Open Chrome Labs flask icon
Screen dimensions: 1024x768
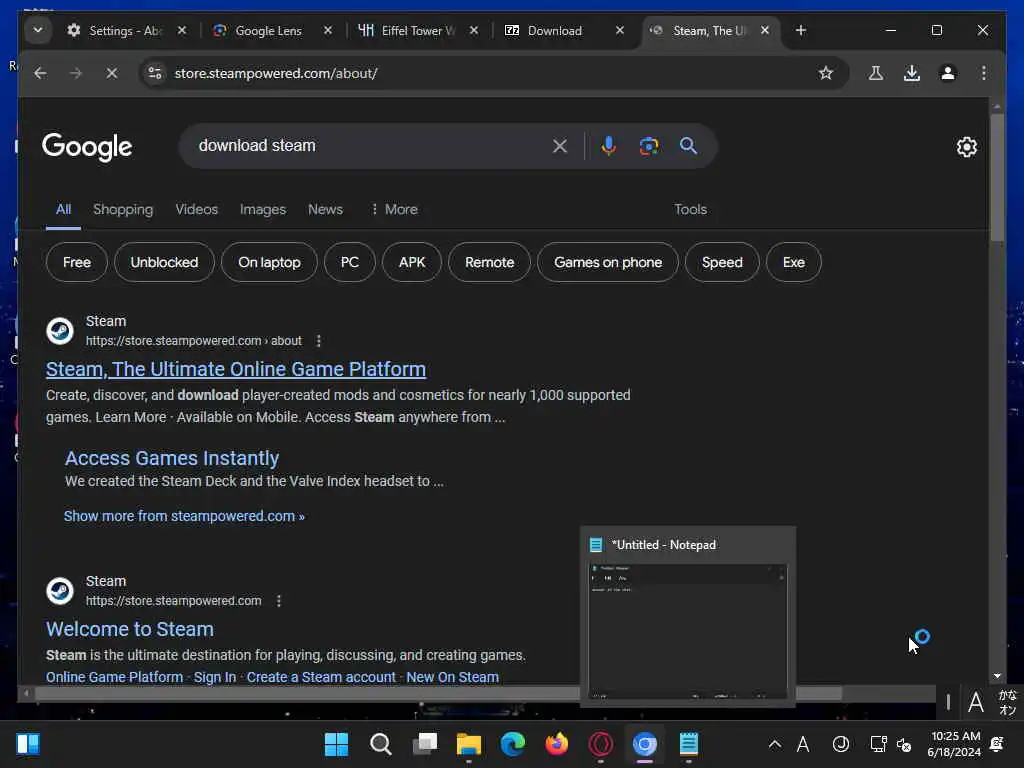(x=876, y=73)
